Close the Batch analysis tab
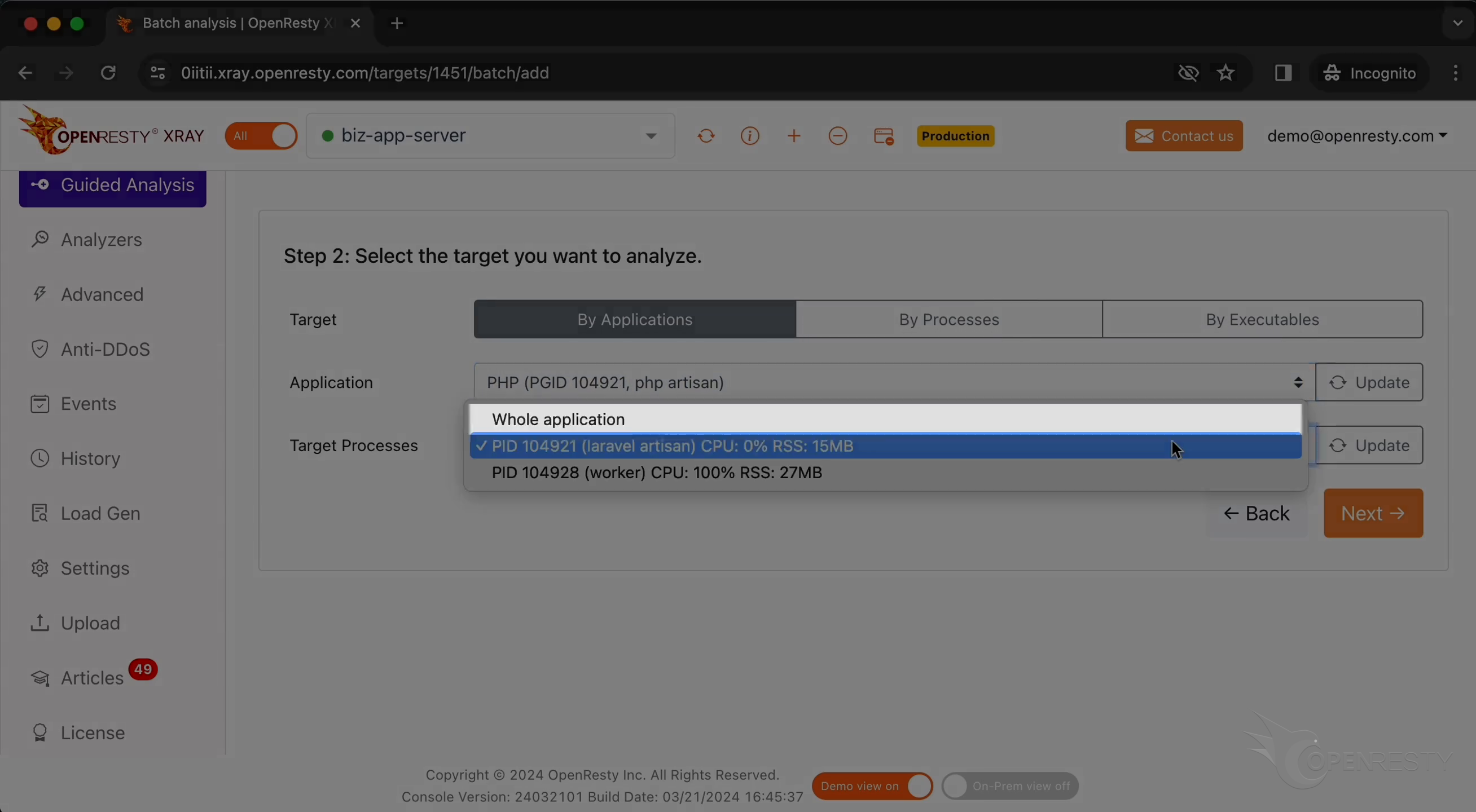Screen dimensions: 1476x812 click(x=355, y=24)
